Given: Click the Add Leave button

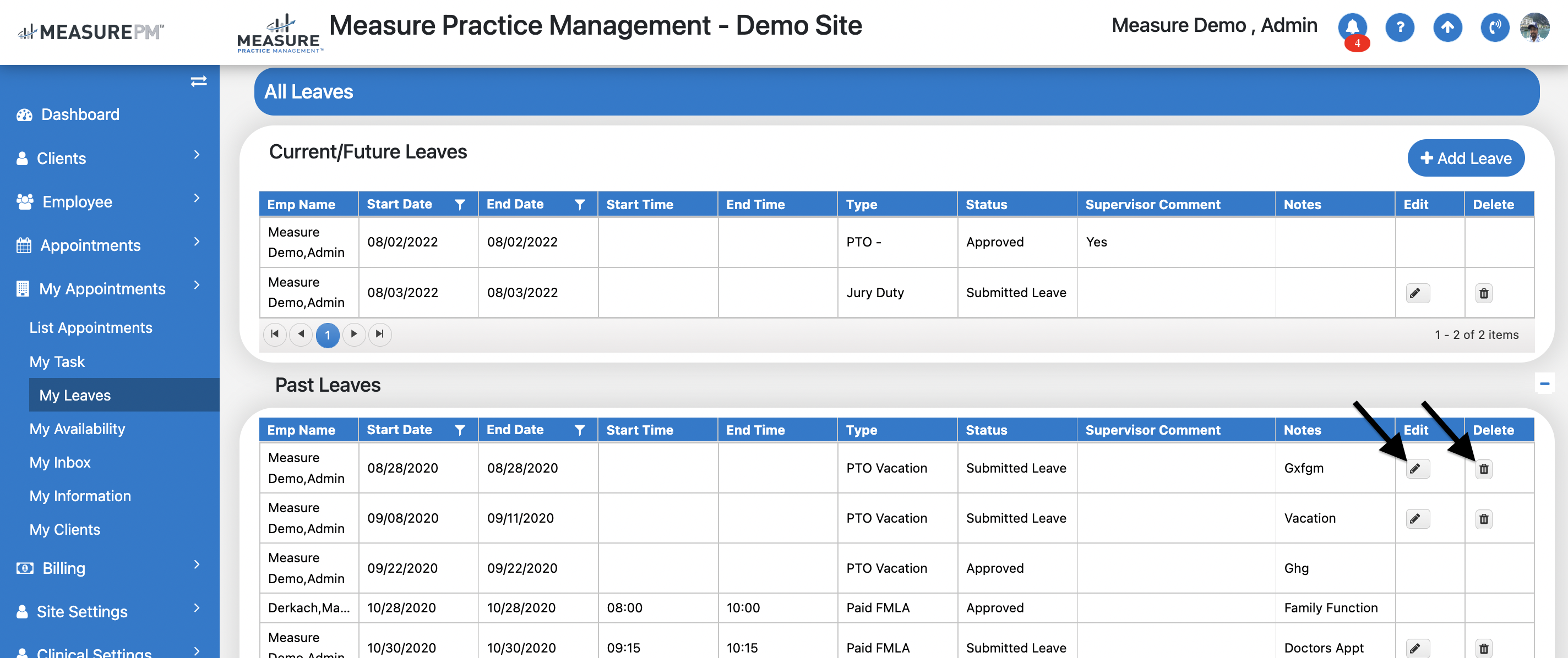Looking at the screenshot, I should (1465, 158).
